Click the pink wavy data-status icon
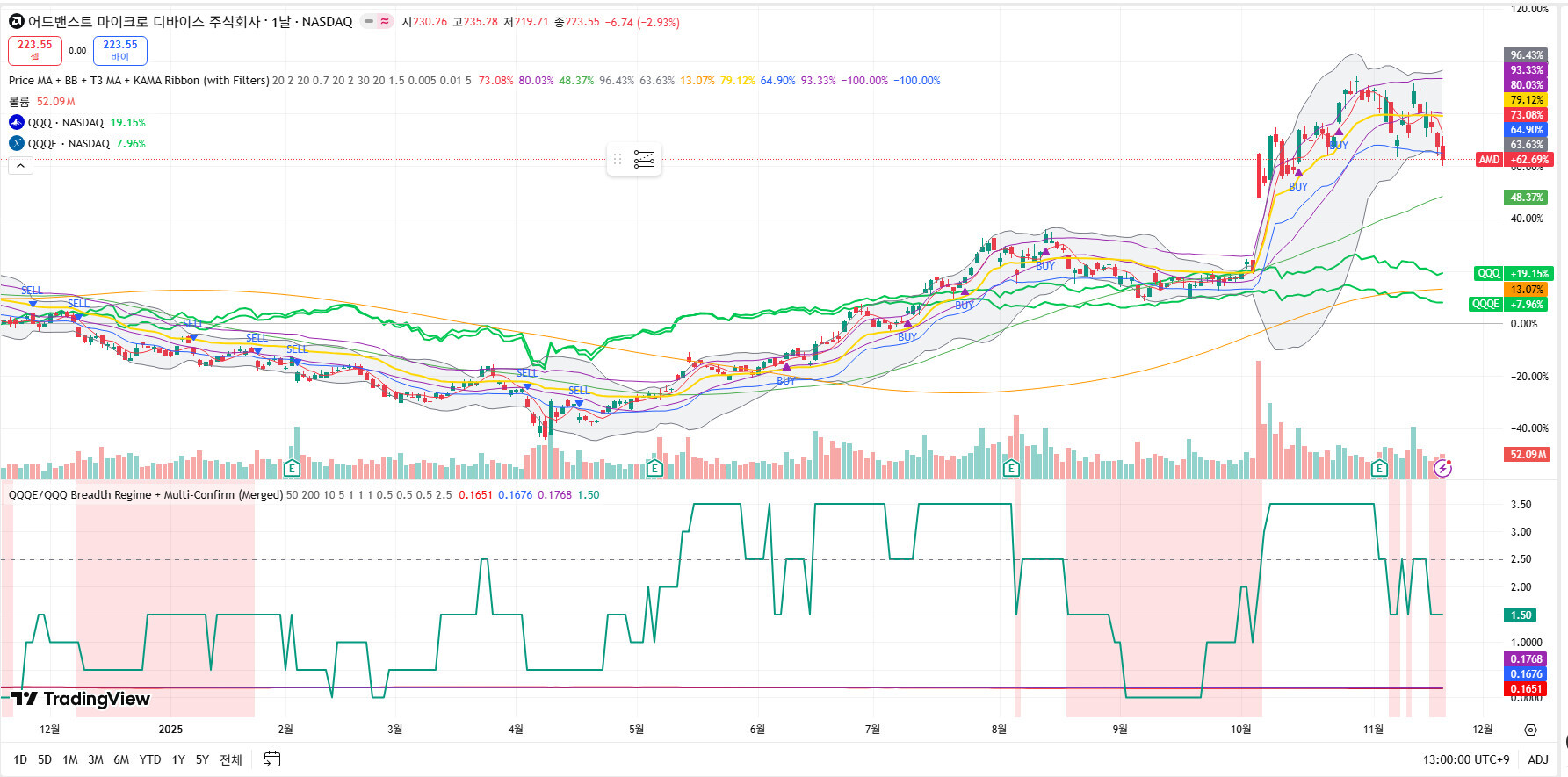Screen dimensions: 1568x777 385,22
